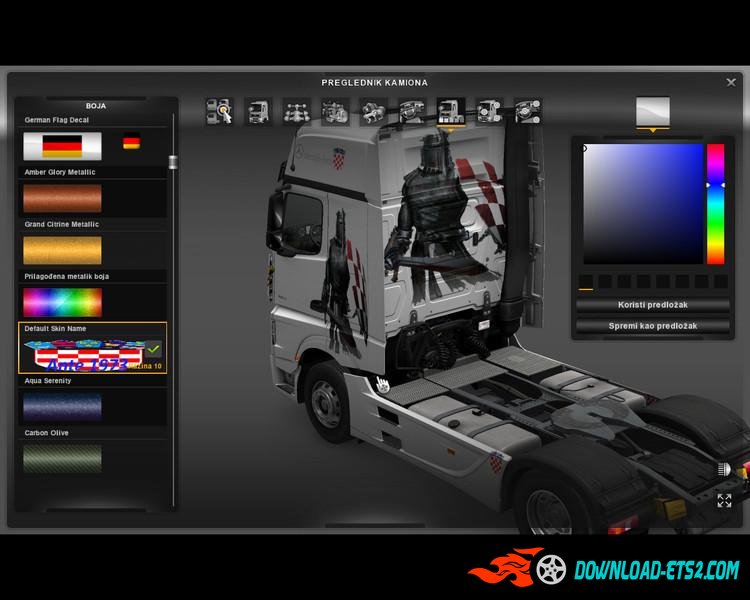
Task: Select the German Flag Decal paint thumbnail
Action: [62, 146]
